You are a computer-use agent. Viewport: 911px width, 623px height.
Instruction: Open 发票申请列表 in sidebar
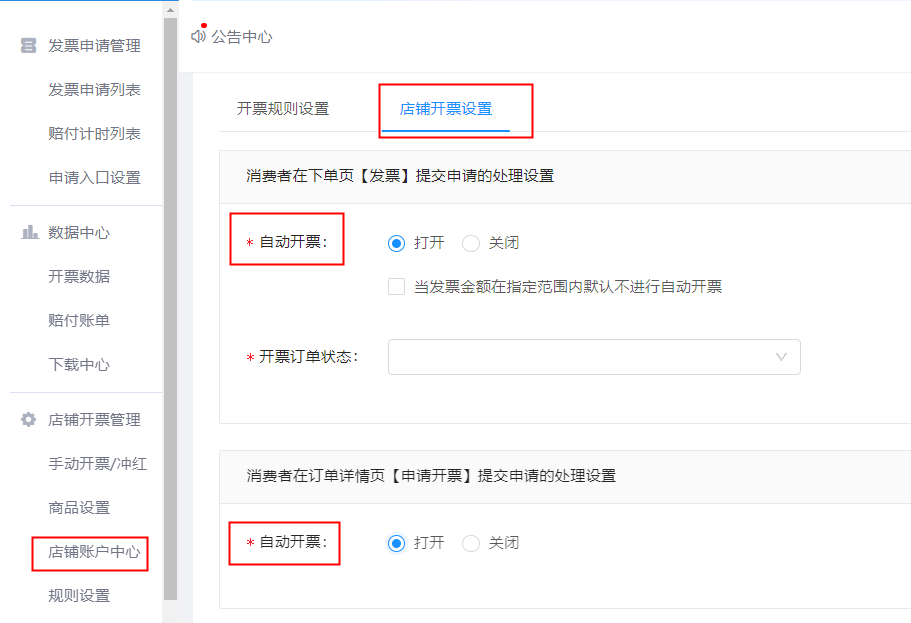(x=94, y=89)
